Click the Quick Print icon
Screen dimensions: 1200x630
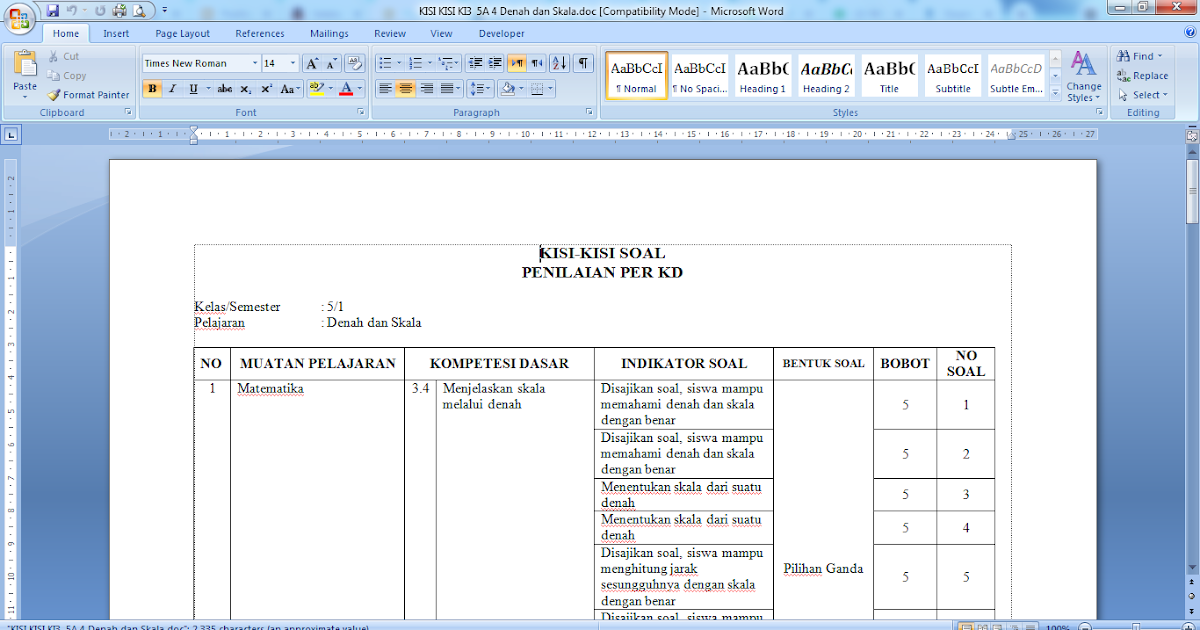tap(119, 11)
